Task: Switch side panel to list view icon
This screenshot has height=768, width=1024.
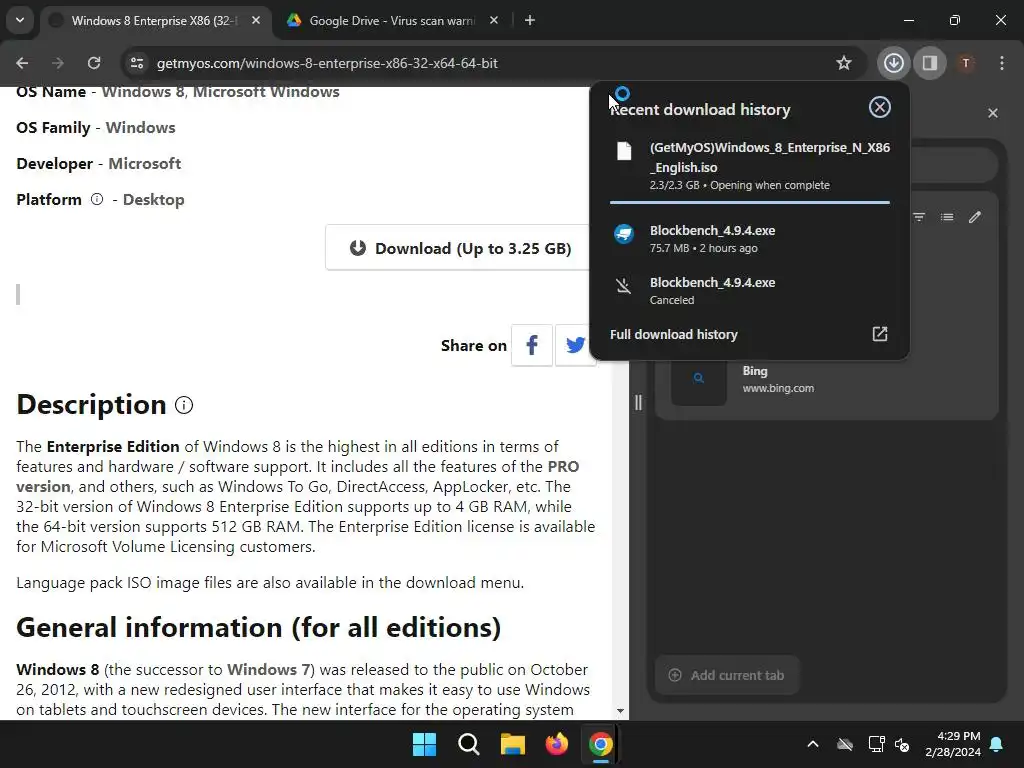Action: [x=947, y=217]
